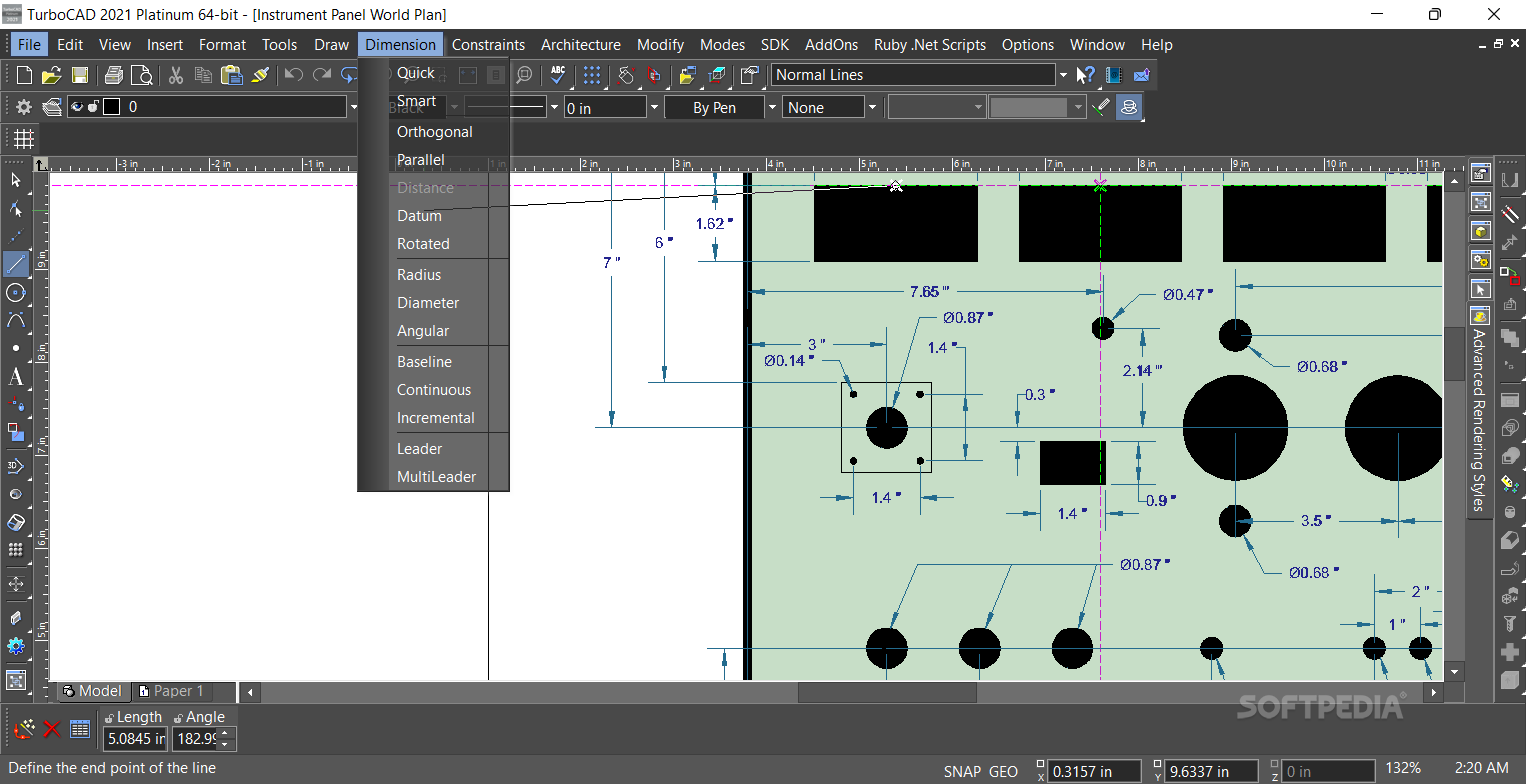Click the send mail envelope icon

[1141, 75]
